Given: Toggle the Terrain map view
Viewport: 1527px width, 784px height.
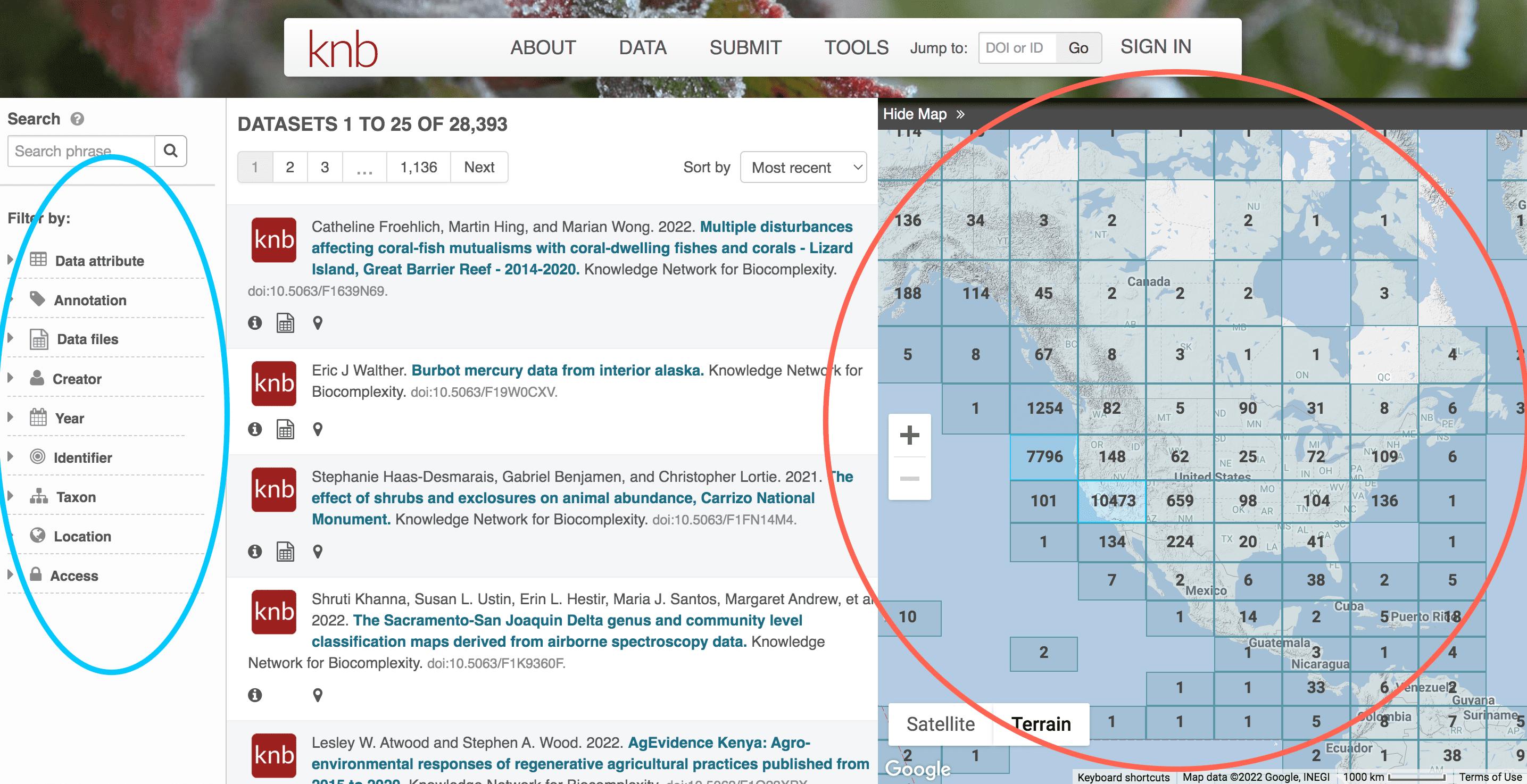Looking at the screenshot, I should [x=1039, y=722].
